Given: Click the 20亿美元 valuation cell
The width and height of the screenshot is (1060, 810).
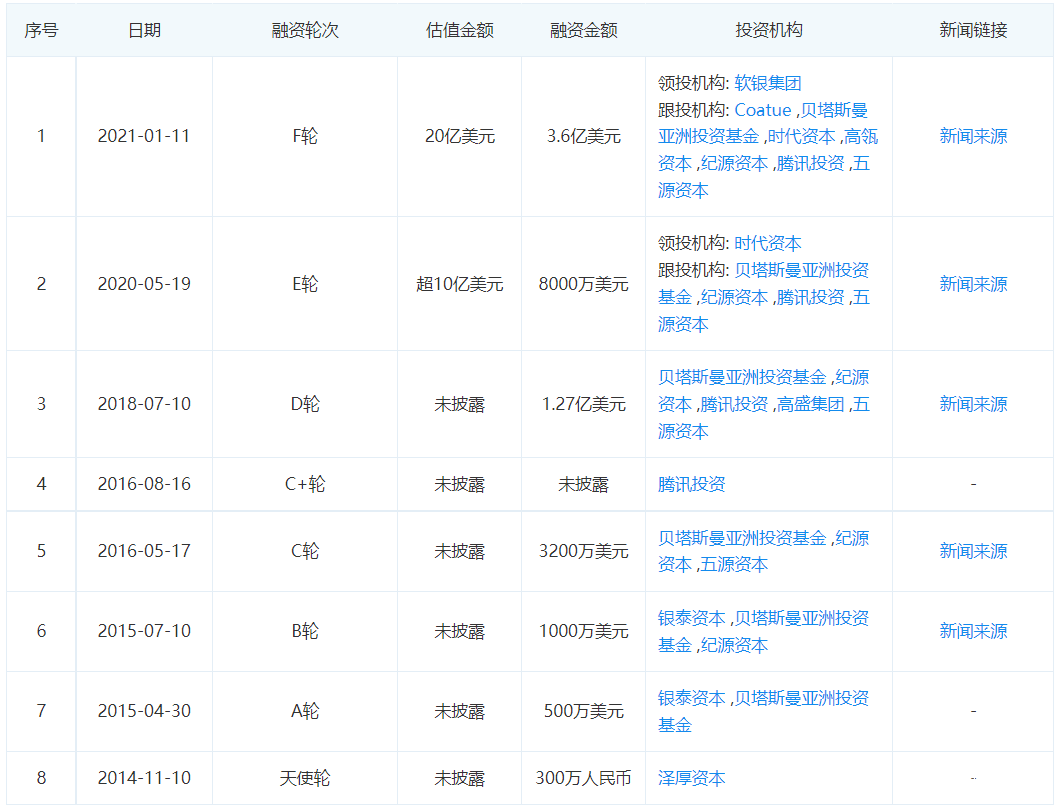Looking at the screenshot, I should (460, 137).
